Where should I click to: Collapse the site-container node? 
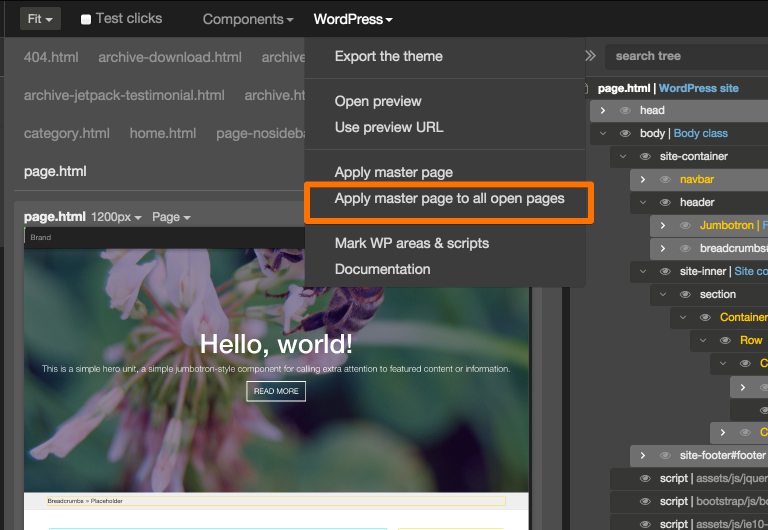point(623,156)
